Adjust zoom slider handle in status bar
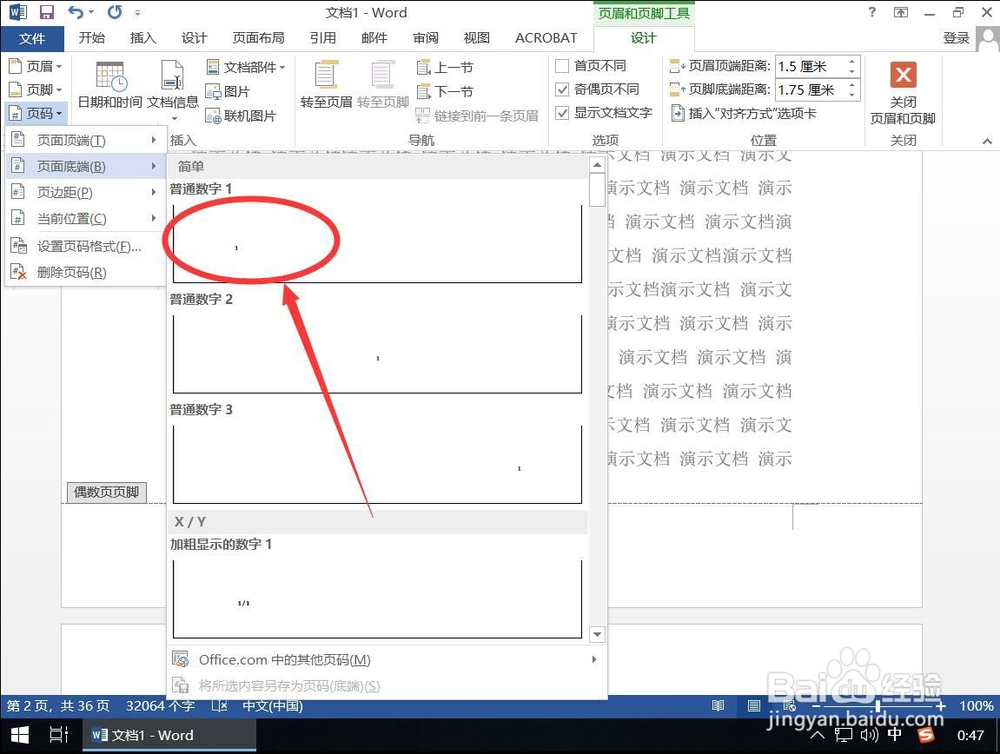Viewport: 1000px width, 754px height. [878, 706]
